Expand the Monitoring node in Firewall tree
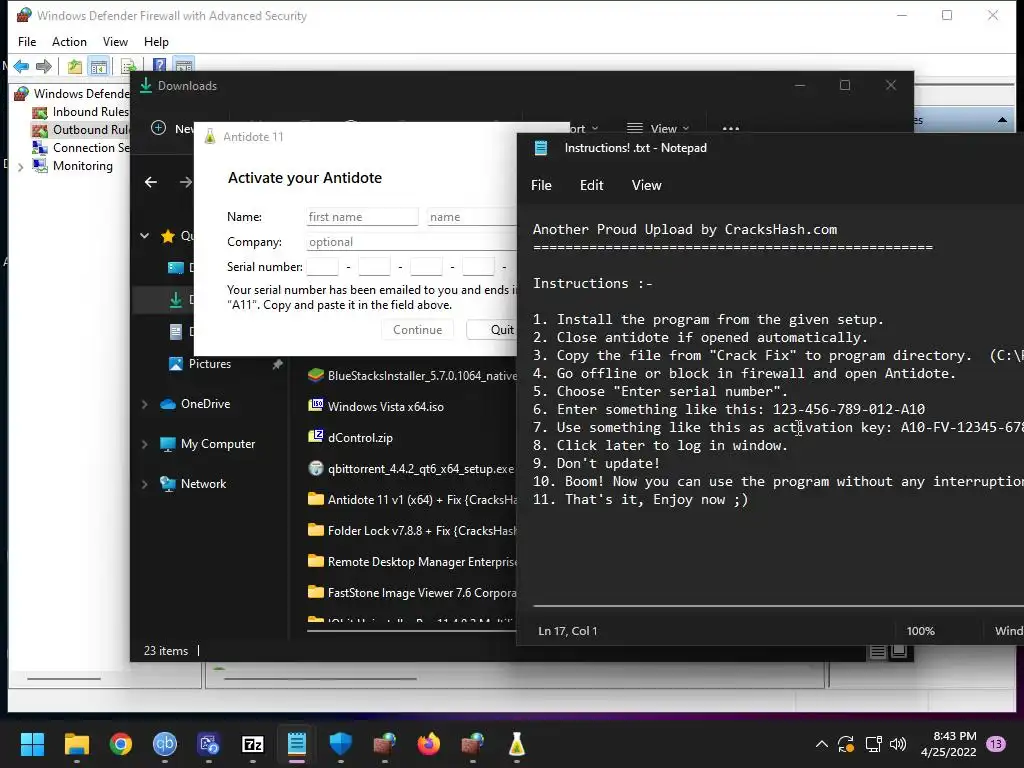Viewport: 1024px width, 768px height. pos(20,167)
